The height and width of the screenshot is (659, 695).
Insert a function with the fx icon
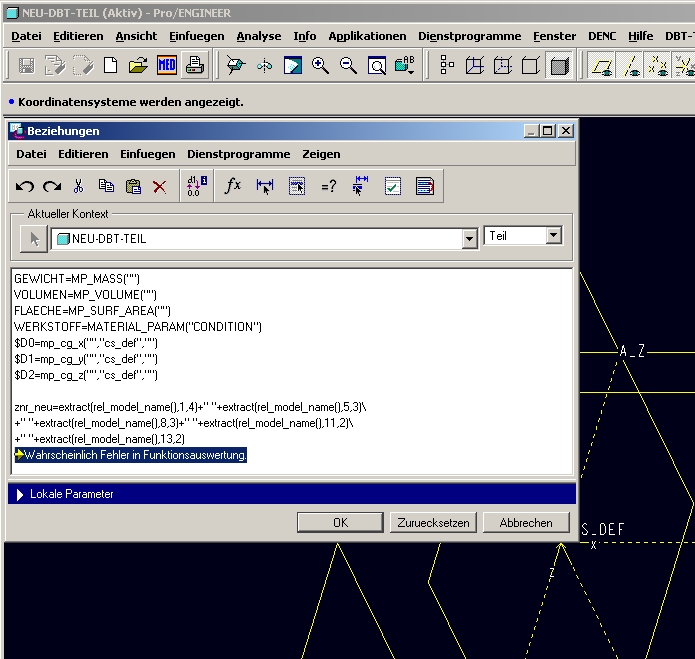233,186
